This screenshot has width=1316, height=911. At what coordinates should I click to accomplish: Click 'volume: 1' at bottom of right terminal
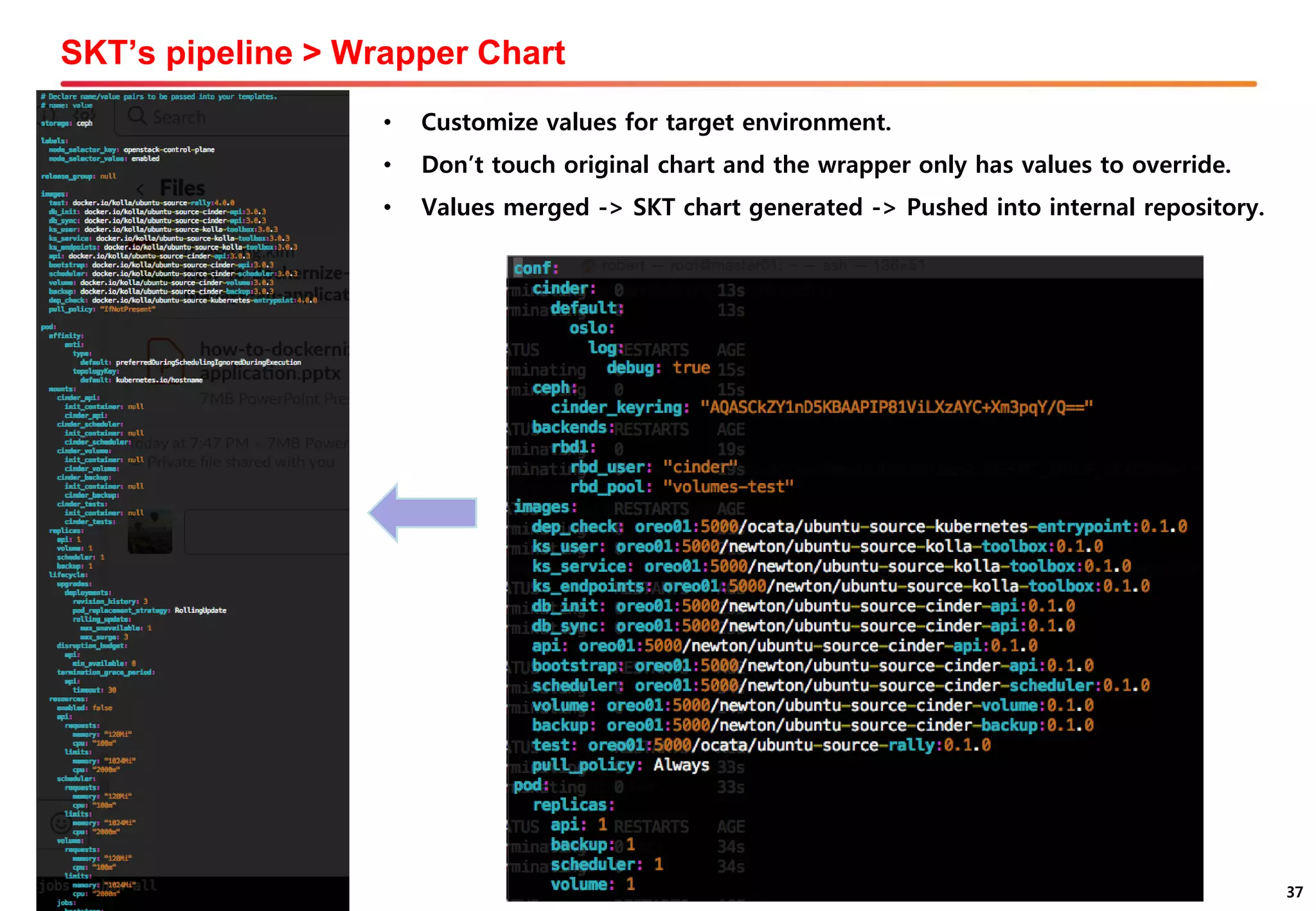(x=593, y=885)
